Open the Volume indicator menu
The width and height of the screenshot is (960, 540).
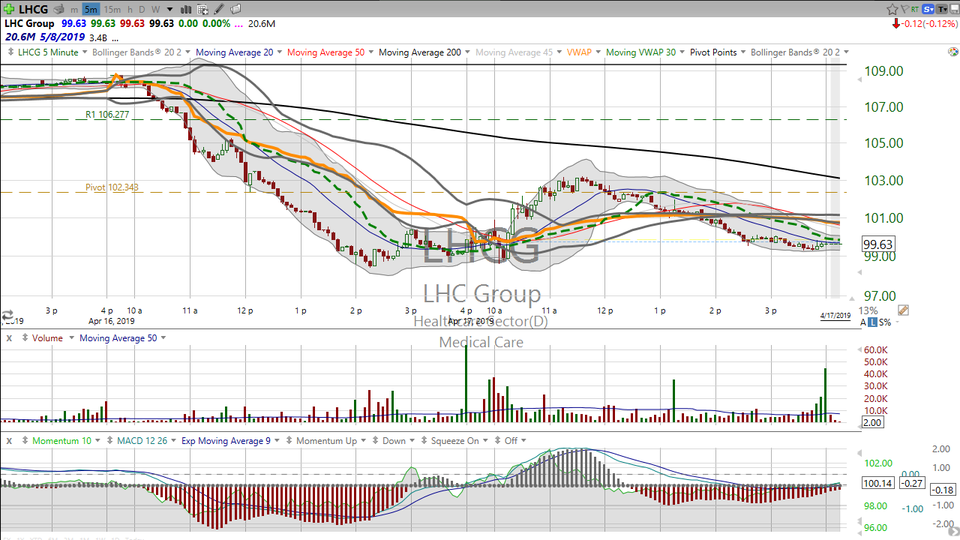(x=53, y=338)
